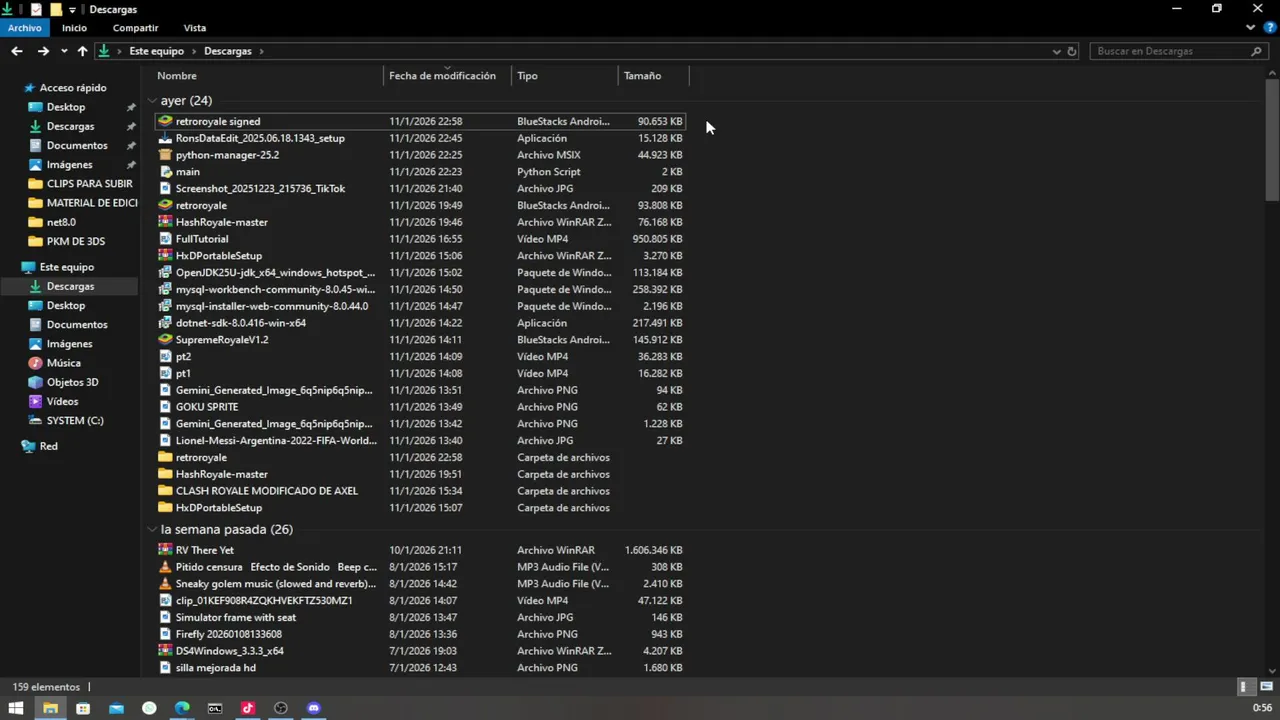Viewport: 1280px width, 720px height.
Task: Expand the ribbon with the chevron
Action: [x=1251, y=28]
